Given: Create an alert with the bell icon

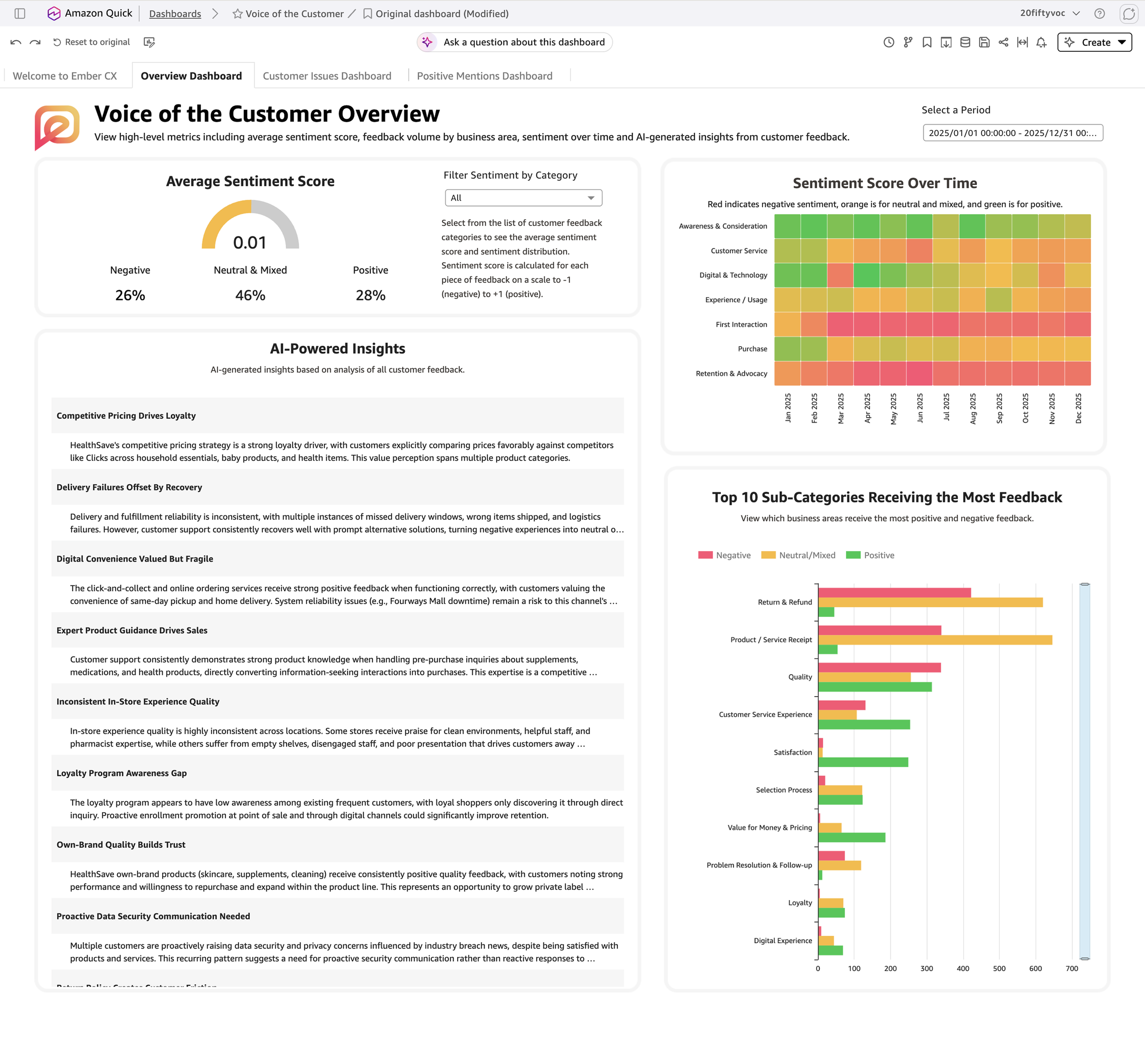Looking at the screenshot, I should (x=1041, y=42).
